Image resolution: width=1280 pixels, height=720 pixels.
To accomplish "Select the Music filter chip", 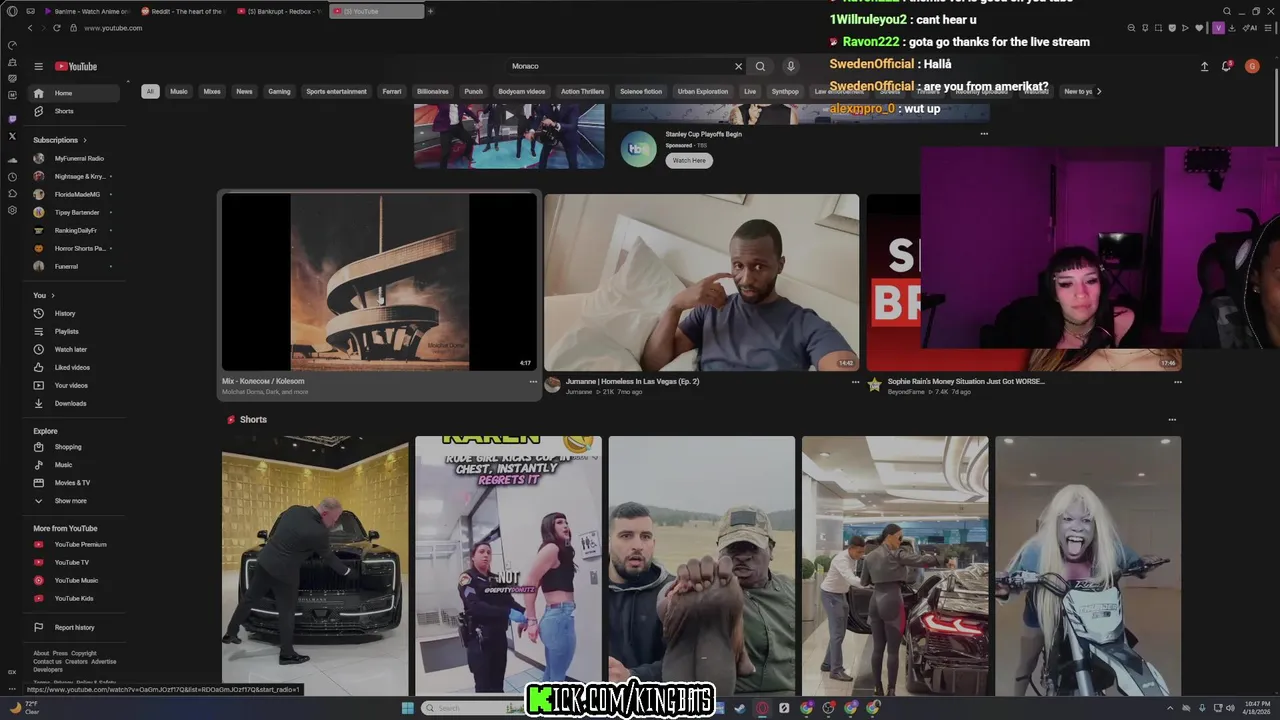I will coord(179,91).
